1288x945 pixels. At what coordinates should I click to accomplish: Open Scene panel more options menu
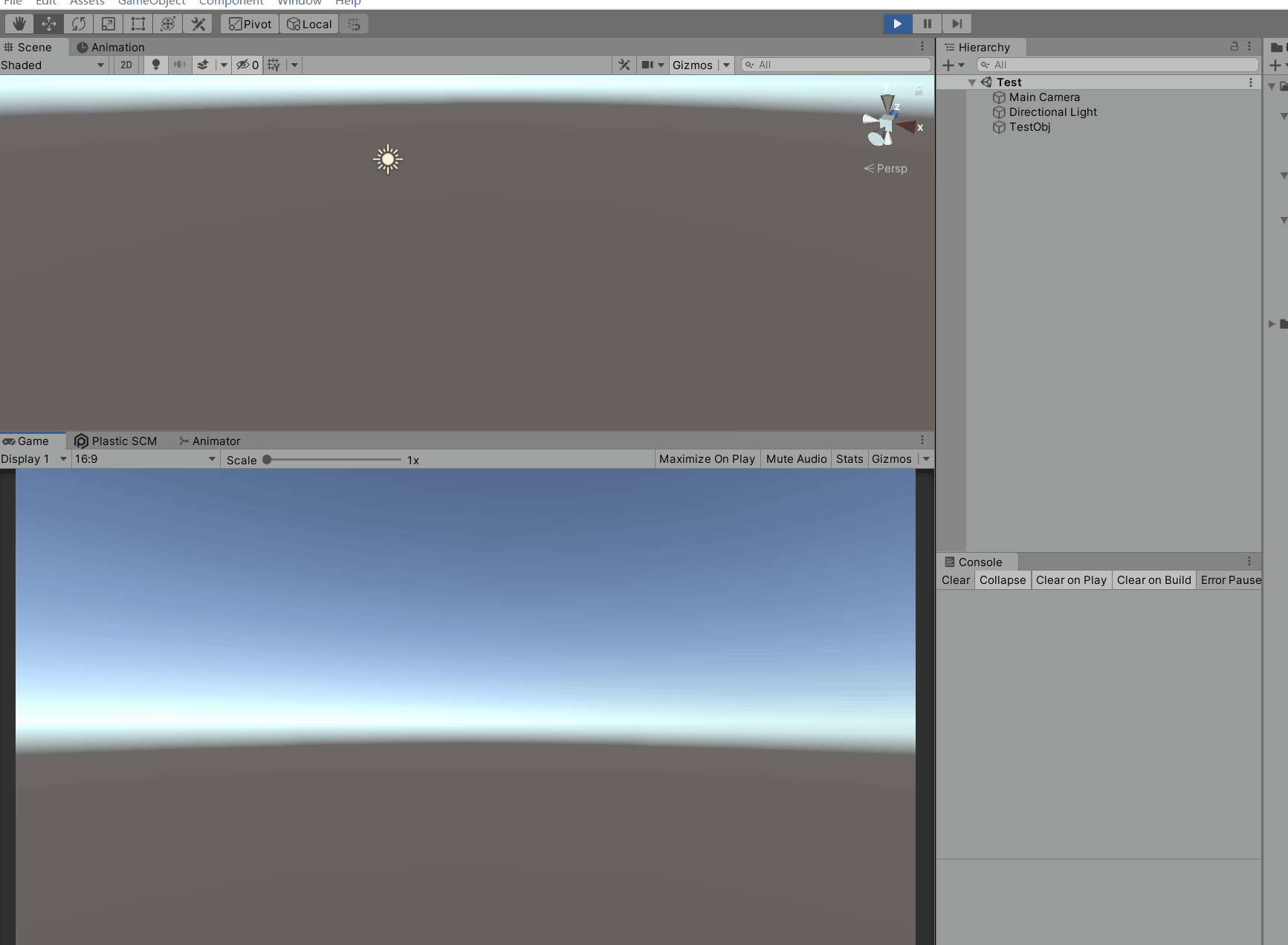pyautogui.click(x=922, y=47)
